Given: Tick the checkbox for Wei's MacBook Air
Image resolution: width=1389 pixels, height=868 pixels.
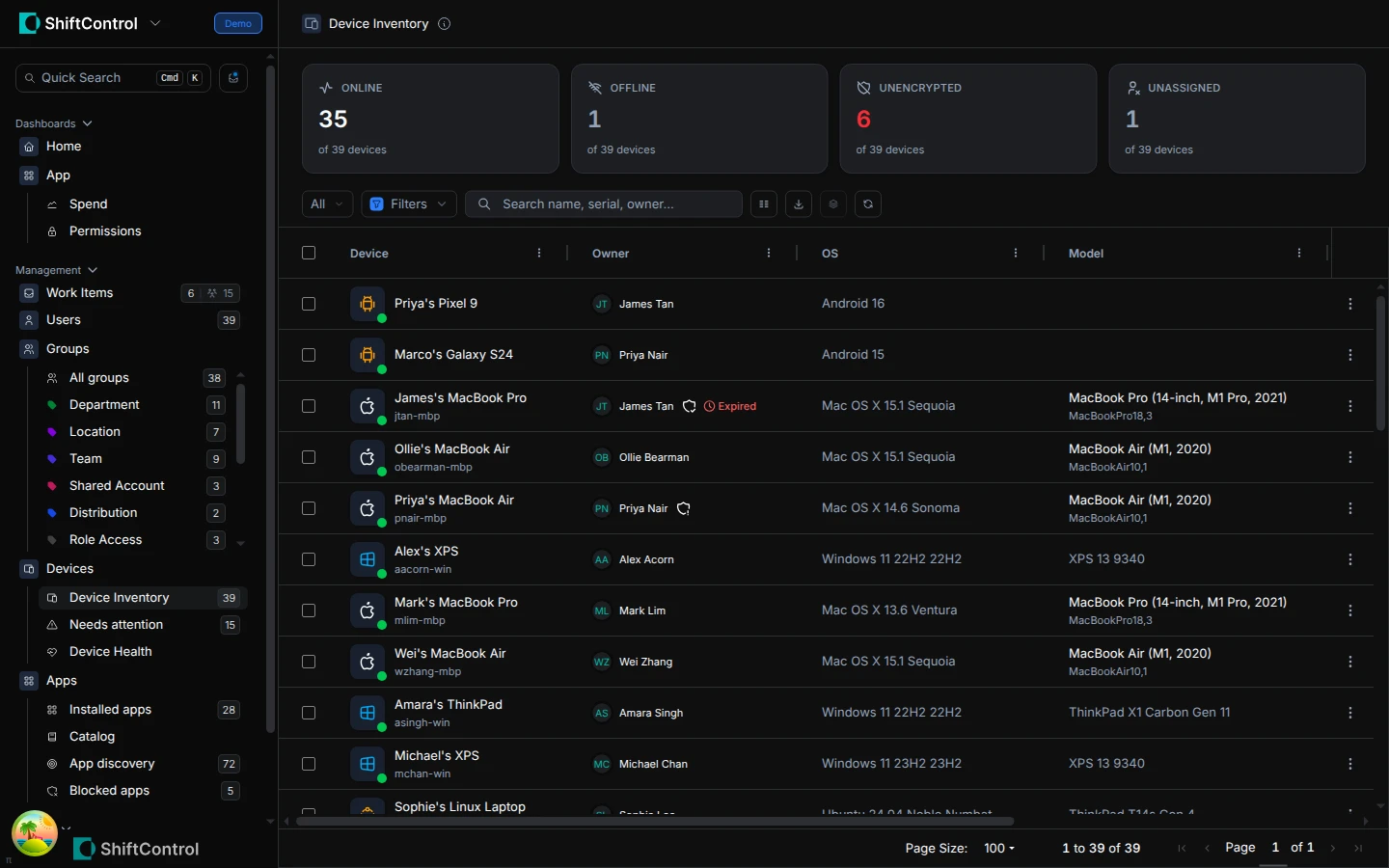Looking at the screenshot, I should 309,662.
